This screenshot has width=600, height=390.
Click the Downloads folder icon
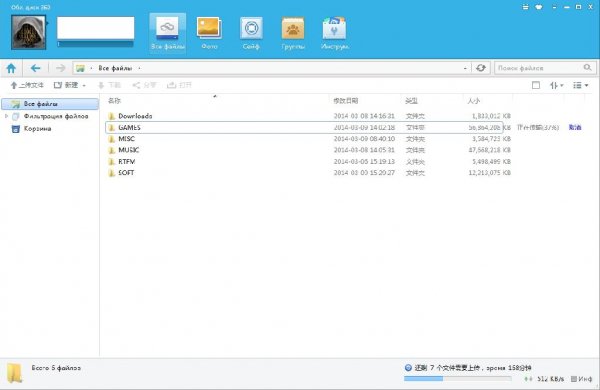[x=111, y=116]
